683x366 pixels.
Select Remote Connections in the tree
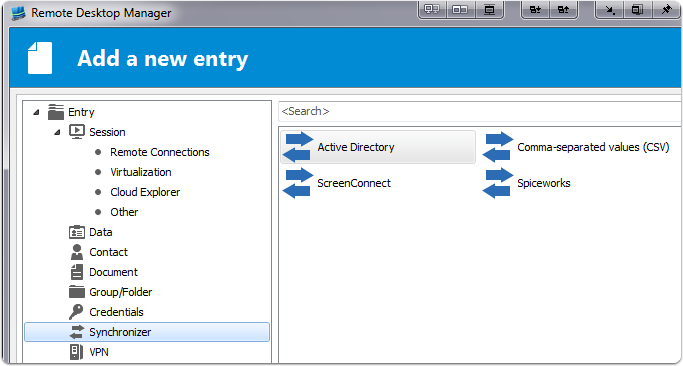tap(159, 152)
